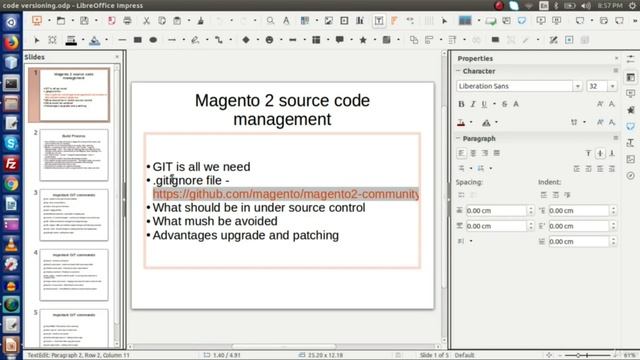Open the font color dropdown arrow
Screen dimensions: 640x360
pos(471,122)
